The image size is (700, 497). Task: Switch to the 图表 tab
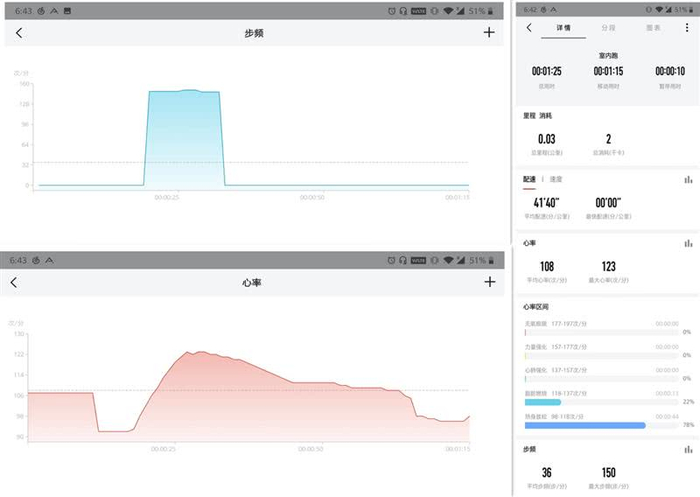tap(653, 28)
